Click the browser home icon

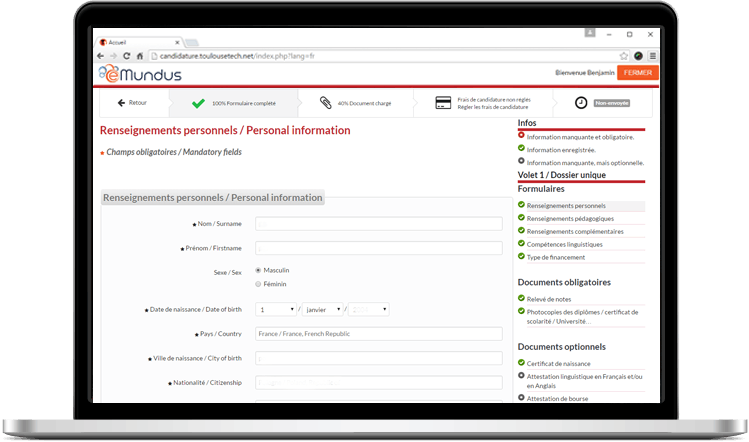point(140,56)
